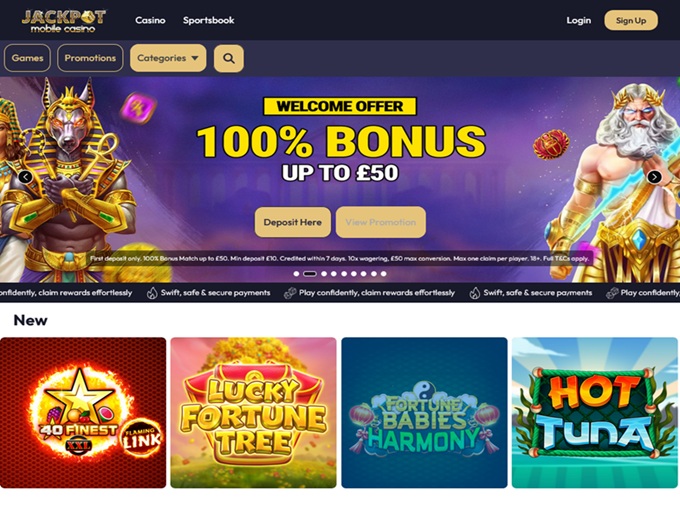Click the magnifying glass search icon
The image size is (680, 511).
pos(229,58)
